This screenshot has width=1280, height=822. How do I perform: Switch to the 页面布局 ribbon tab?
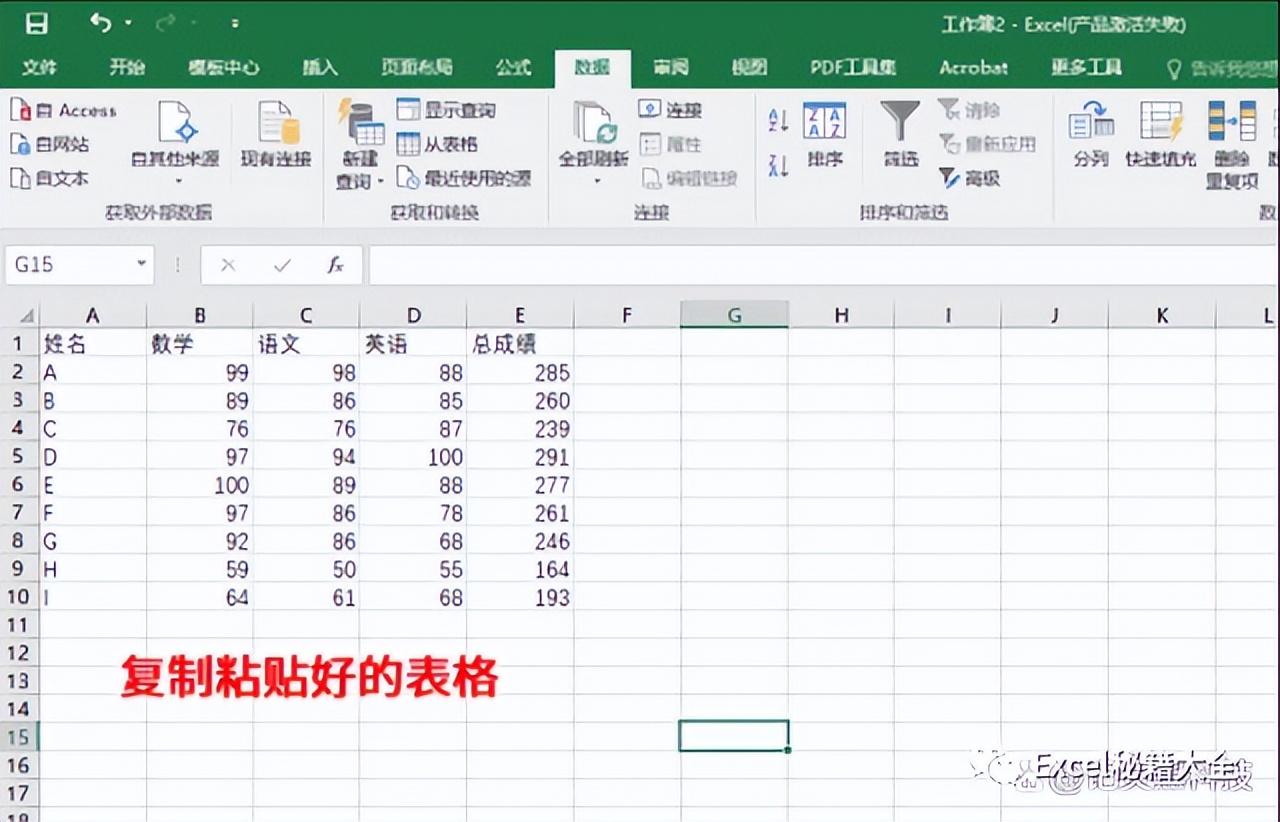tap(416, 67)
